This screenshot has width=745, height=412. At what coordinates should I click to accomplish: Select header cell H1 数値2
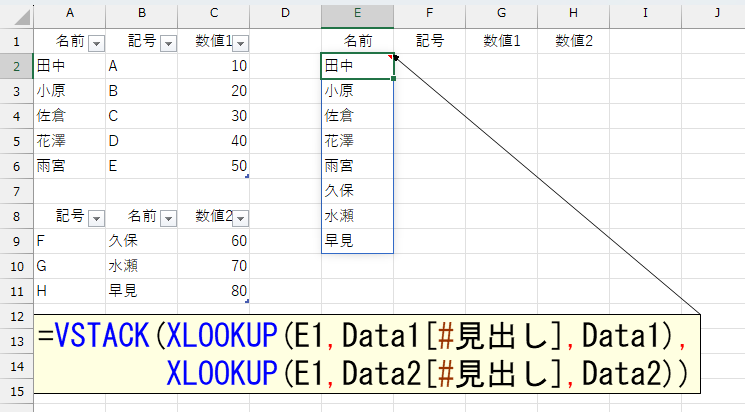coord(573,41)
